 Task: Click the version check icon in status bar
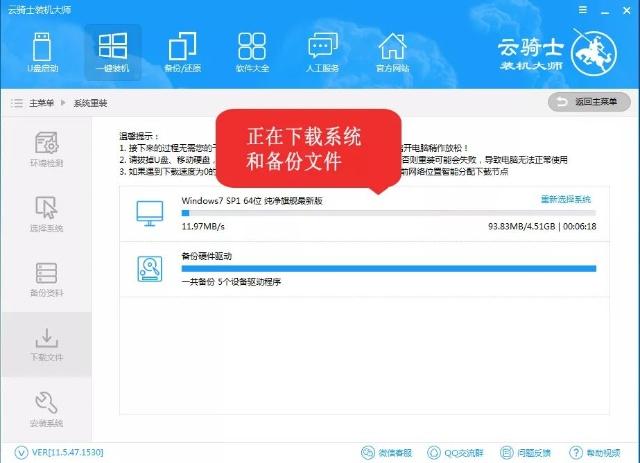pyautogui.click(x=21, y=452)
